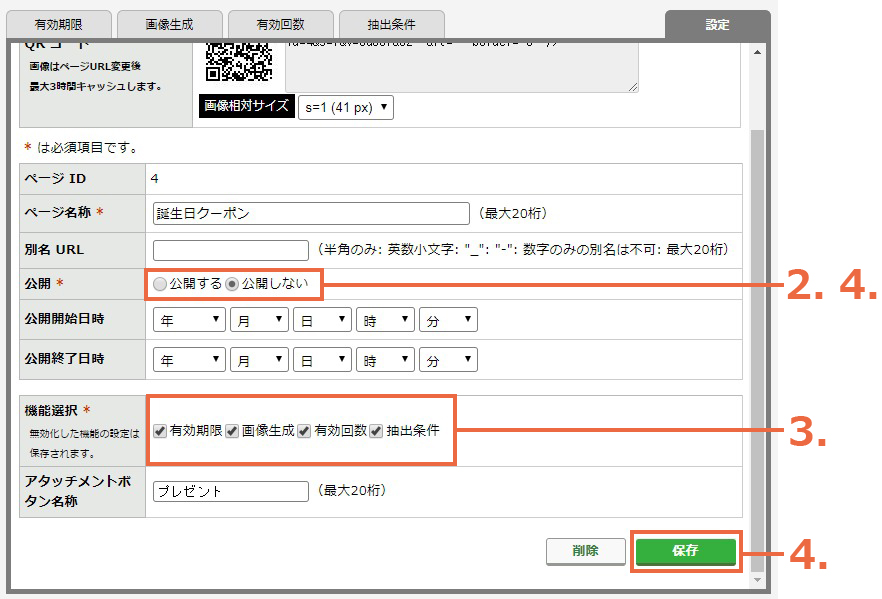
Task: Click the 公開終了日時 row label
Action: coord(64,359)
